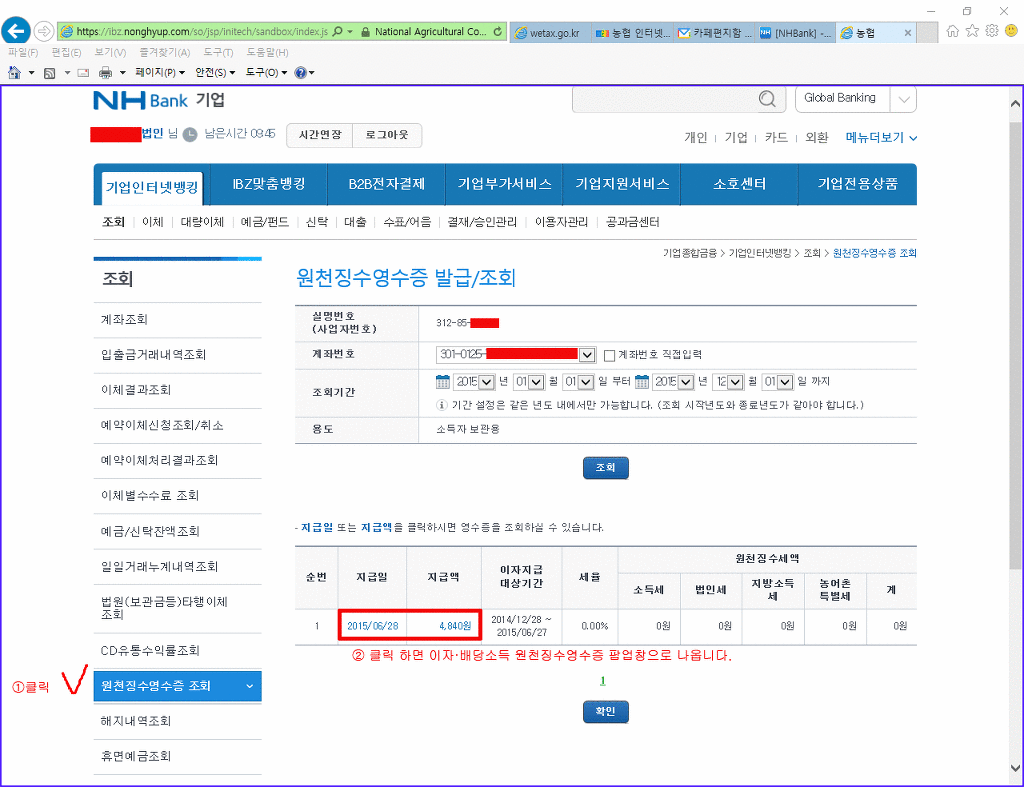The width and height of the screenshot is (1024, 787).
Task: Open 계좌조회 in the left sidebar
Action: (x=124, y=319)
